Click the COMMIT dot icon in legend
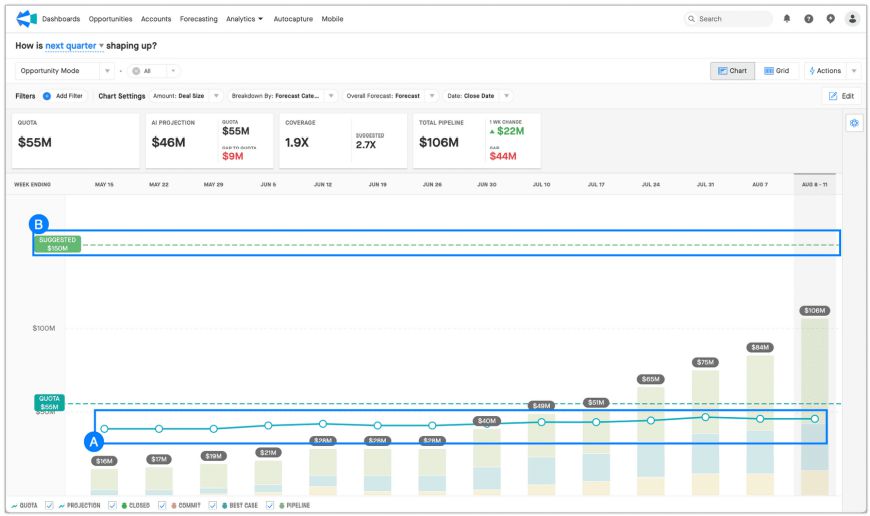 [x=174, y=505]
